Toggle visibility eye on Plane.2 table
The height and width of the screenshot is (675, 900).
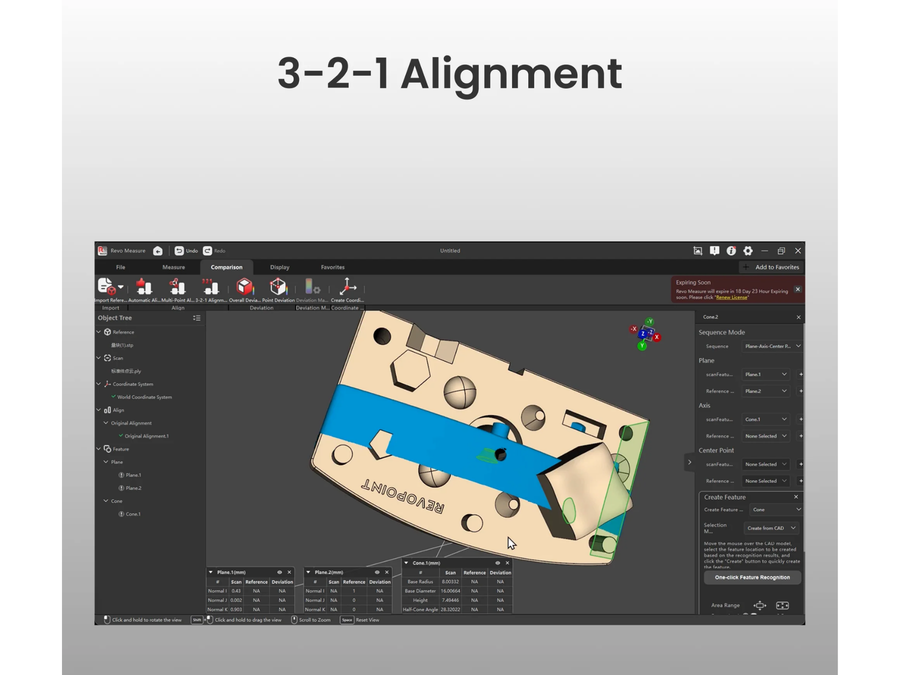[x=377, y=572]
